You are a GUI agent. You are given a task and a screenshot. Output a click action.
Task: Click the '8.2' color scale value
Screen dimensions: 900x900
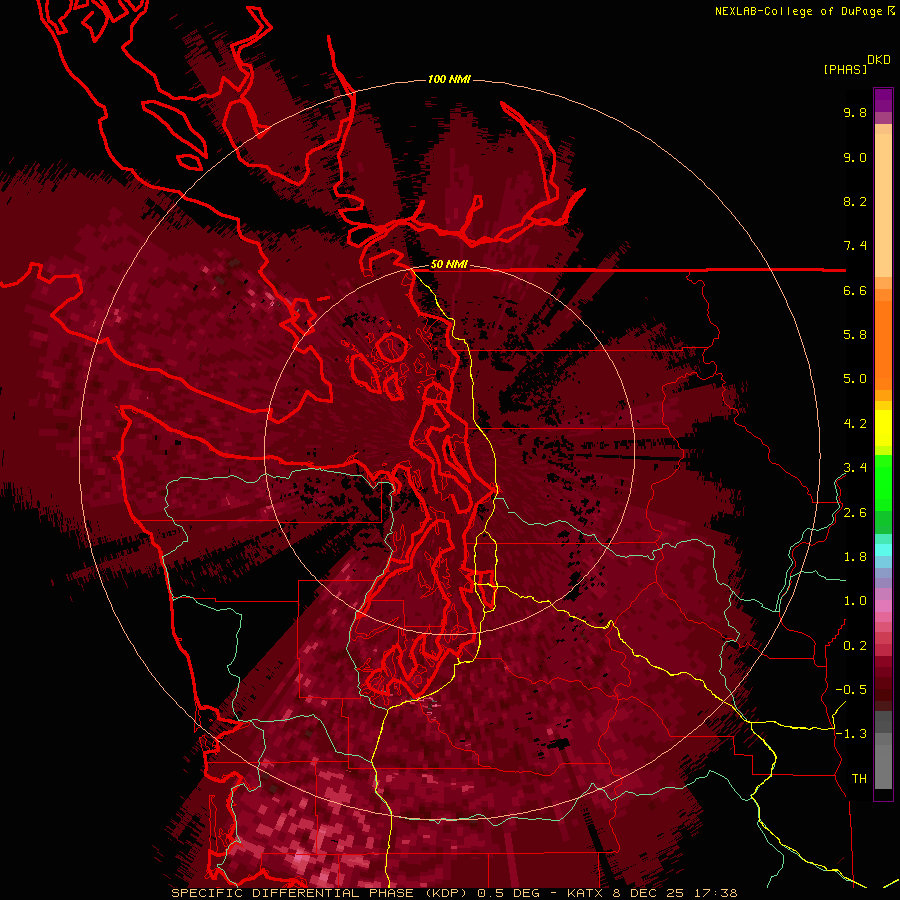[x=855, y=201]
